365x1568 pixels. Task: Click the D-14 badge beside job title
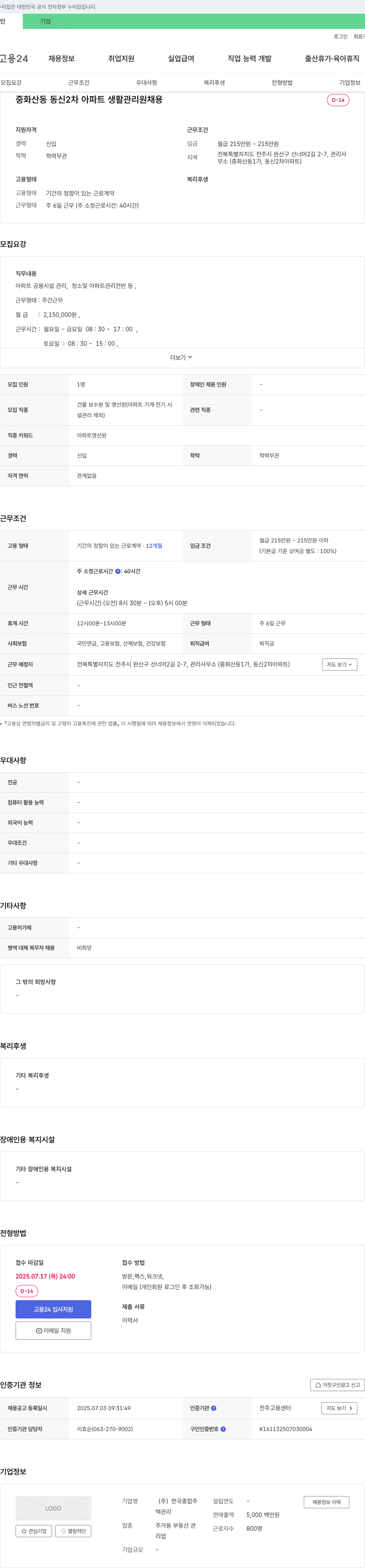(x=338, y=100)
